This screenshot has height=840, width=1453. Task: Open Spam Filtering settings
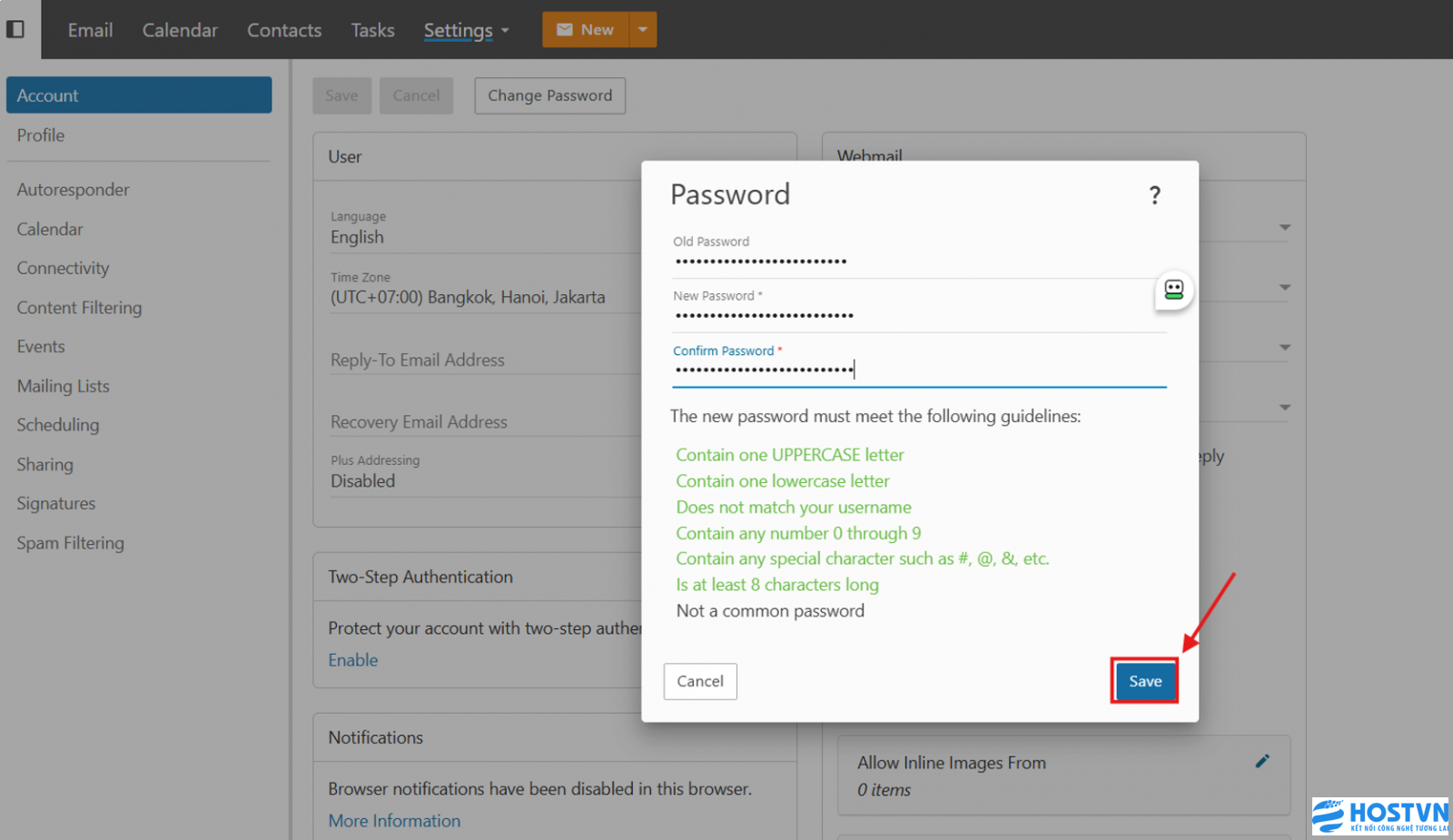pyautogui.click(x=70, y=543)
